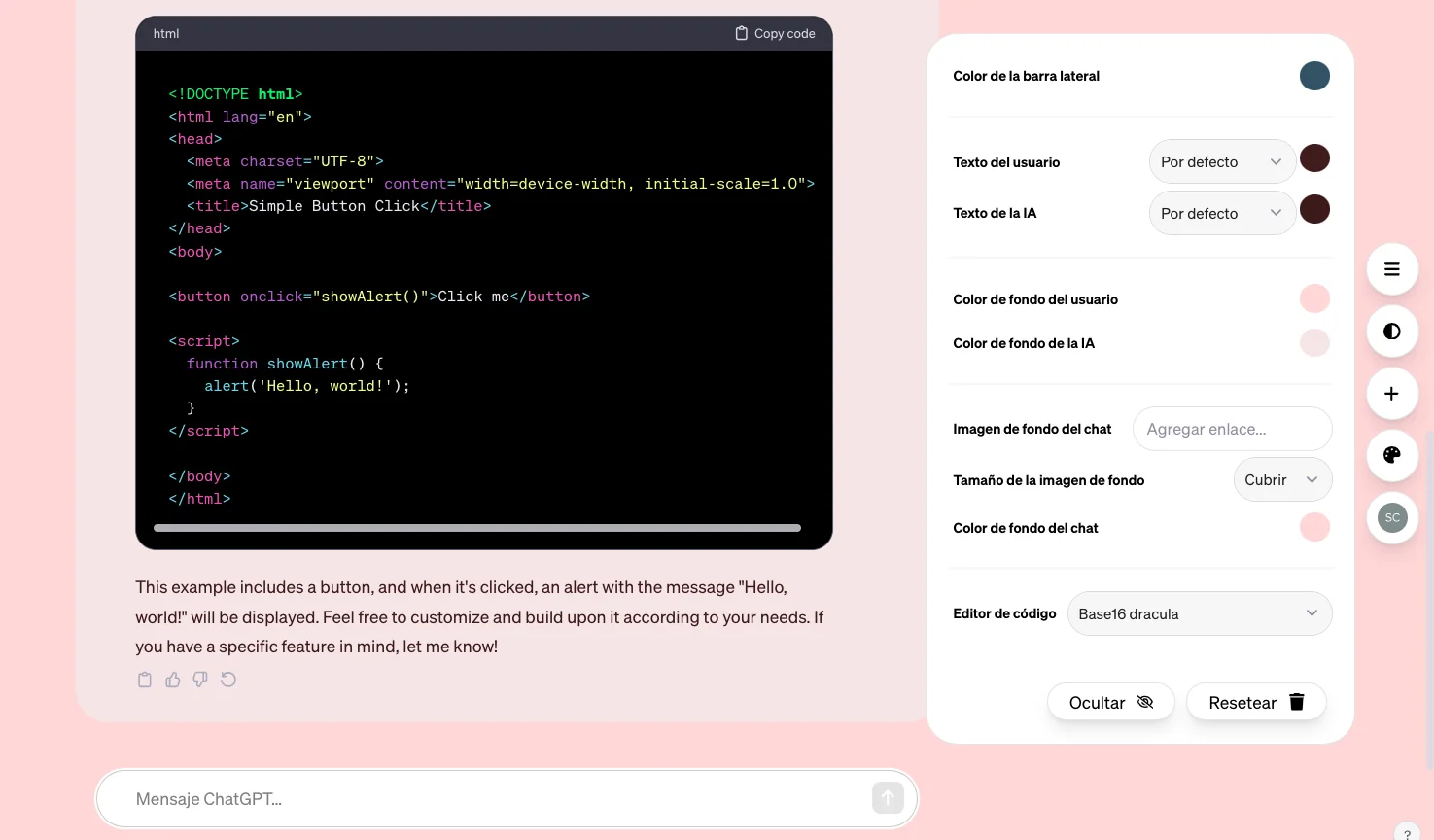Screen dimensions: 1434x840
Task: Open the color palette theme button
Action: [x=1392, y=455]
